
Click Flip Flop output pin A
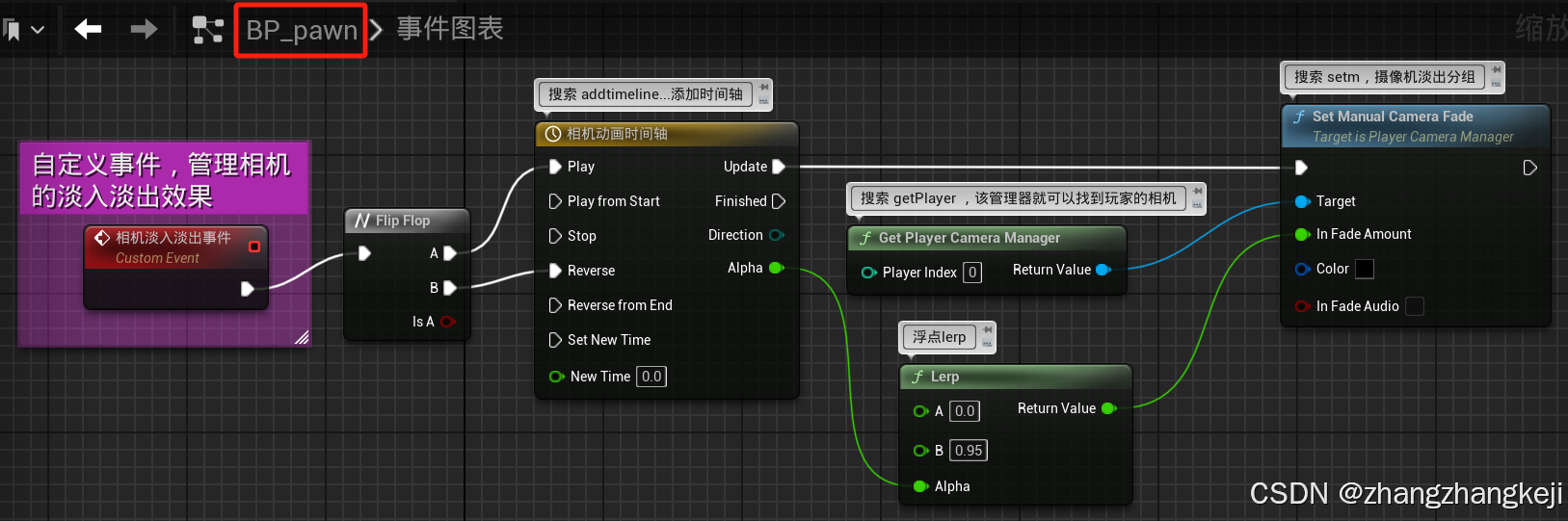[x=449, y=253]
